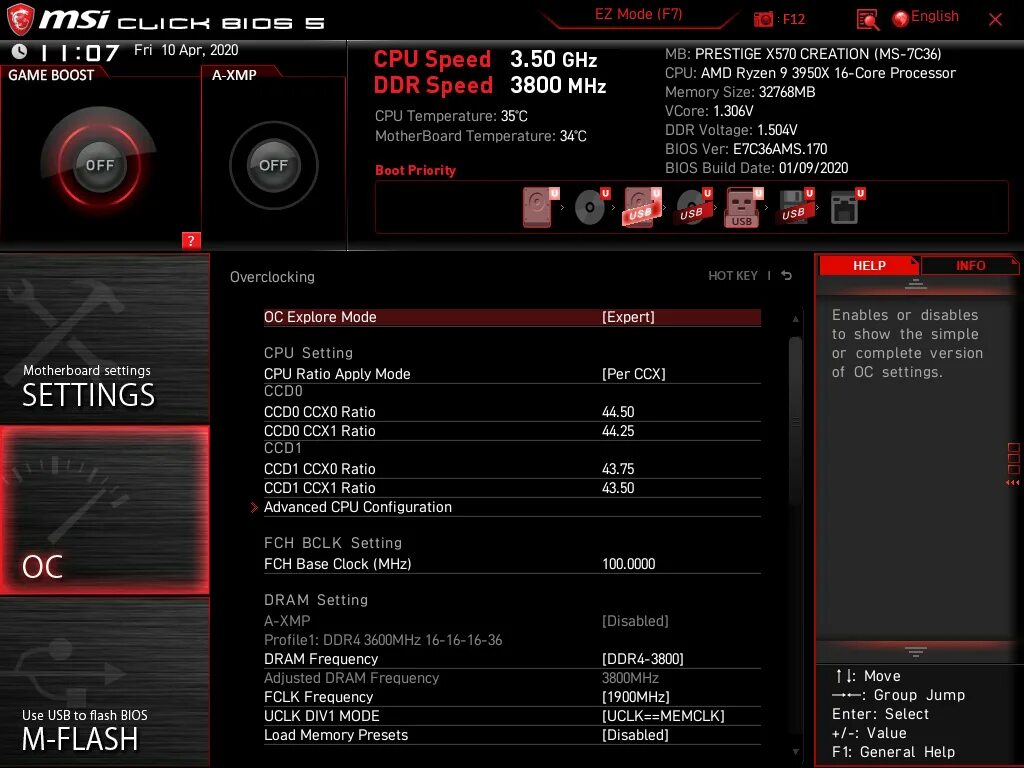Switch to EZ Mode (F7)
The image size is (1024, 768).
[x=638, y=15]
